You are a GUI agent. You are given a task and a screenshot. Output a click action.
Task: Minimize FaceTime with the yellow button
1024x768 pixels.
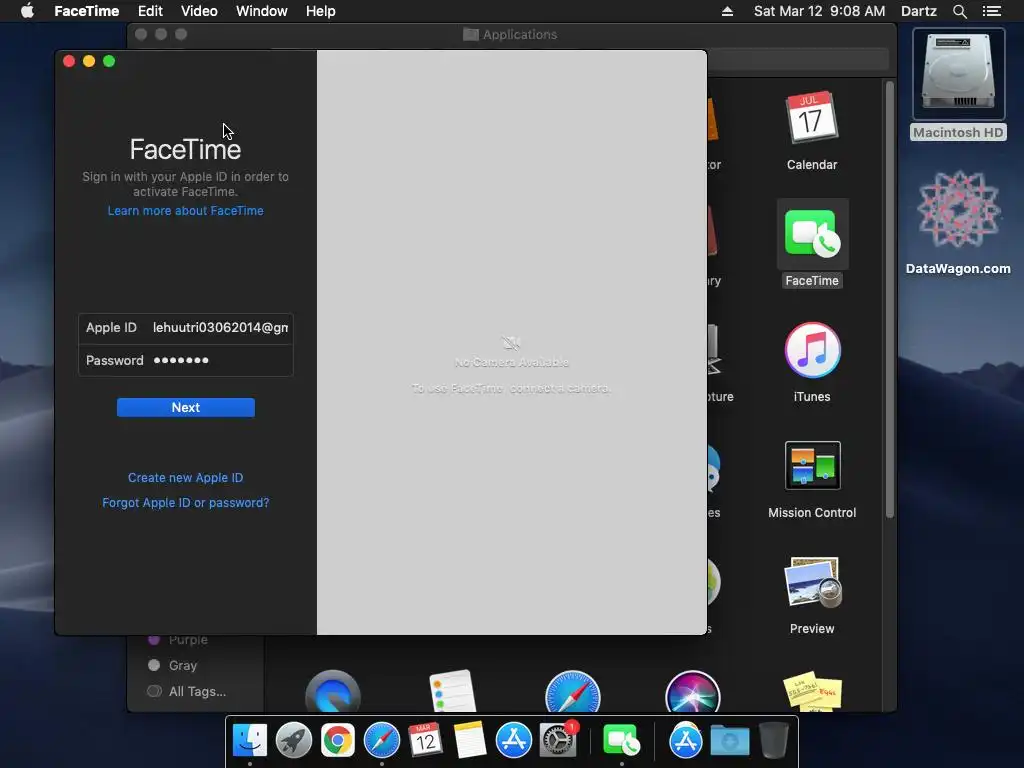coord(89,61)
